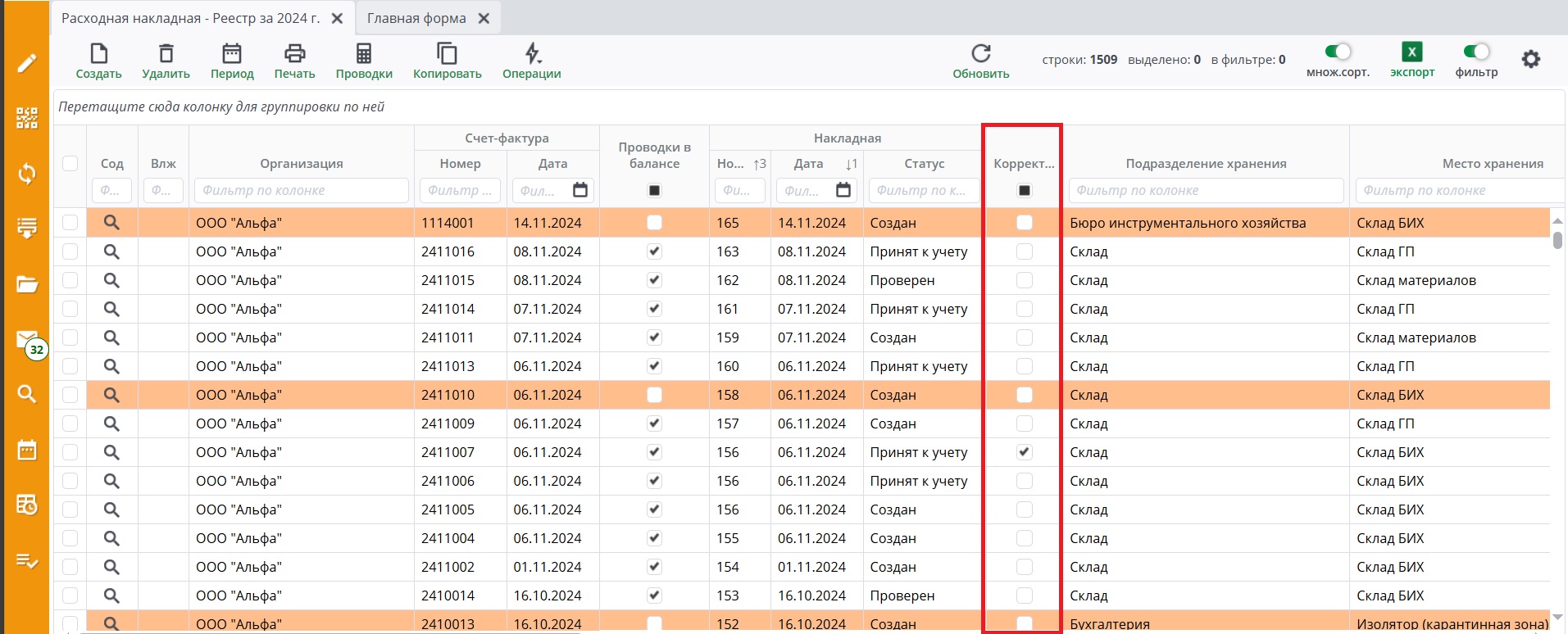Image resolution: width=1568 pixels, height=634 pixels.
Task: Click the Удалить trash icon
Action: 166,54
